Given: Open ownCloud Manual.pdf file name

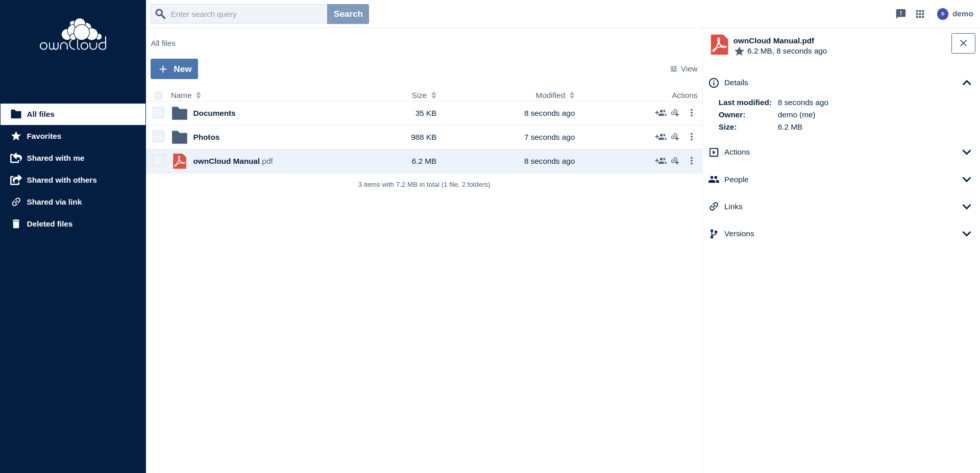Looking at the screenshot, I should point(233,161).
